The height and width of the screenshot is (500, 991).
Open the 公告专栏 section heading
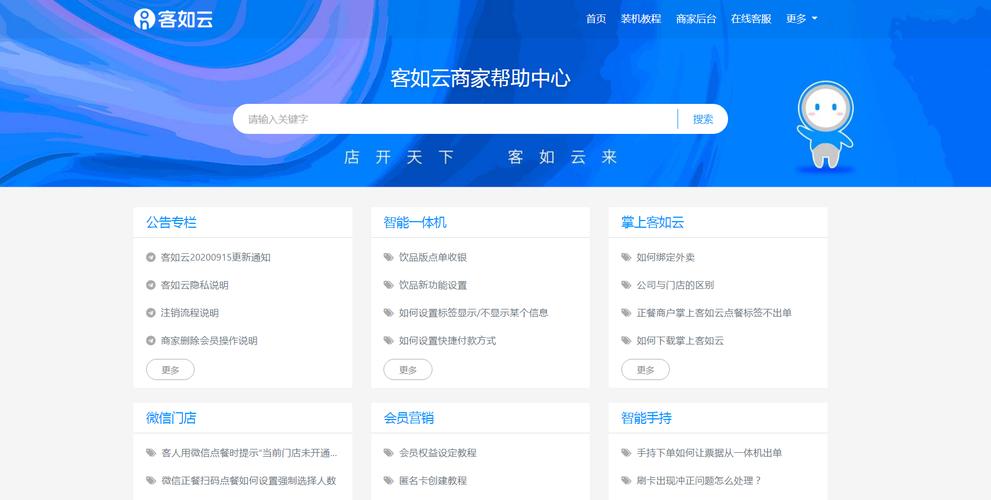[x=171, y=223]
